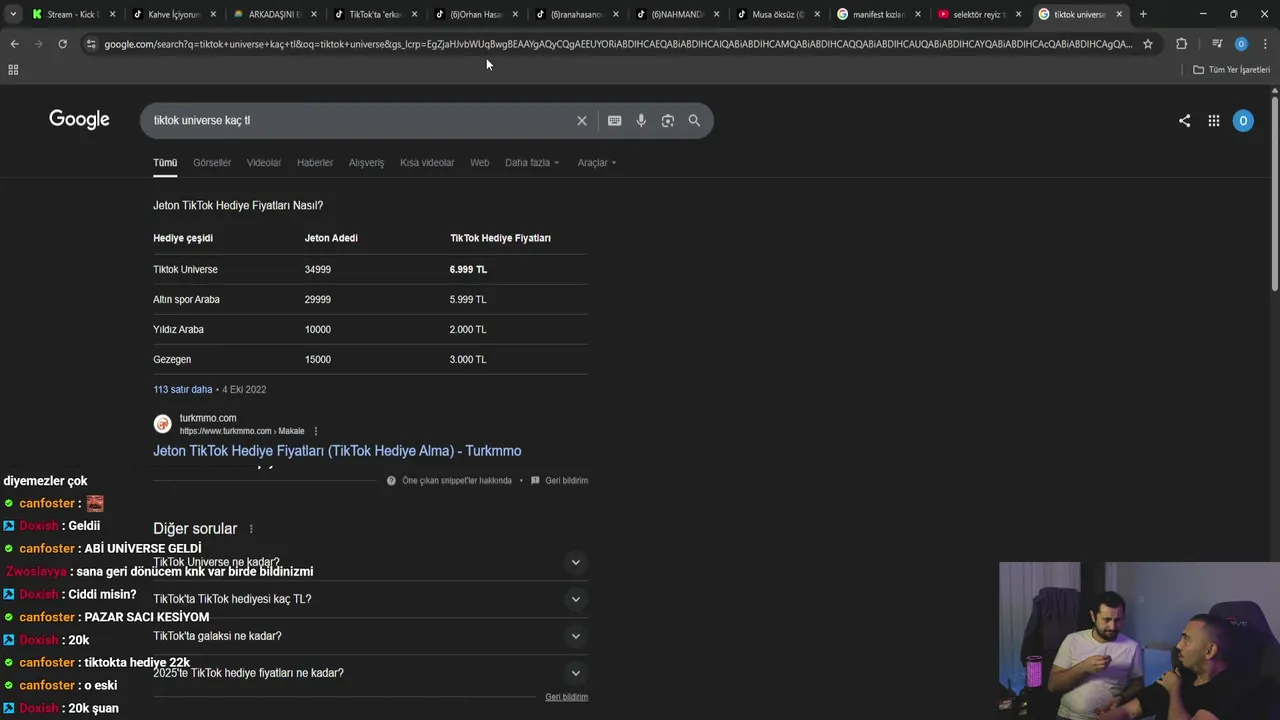Open the Chrome profile icon in toolbar
Screen dimensions: 1280x720
(x=1241, y=44)
